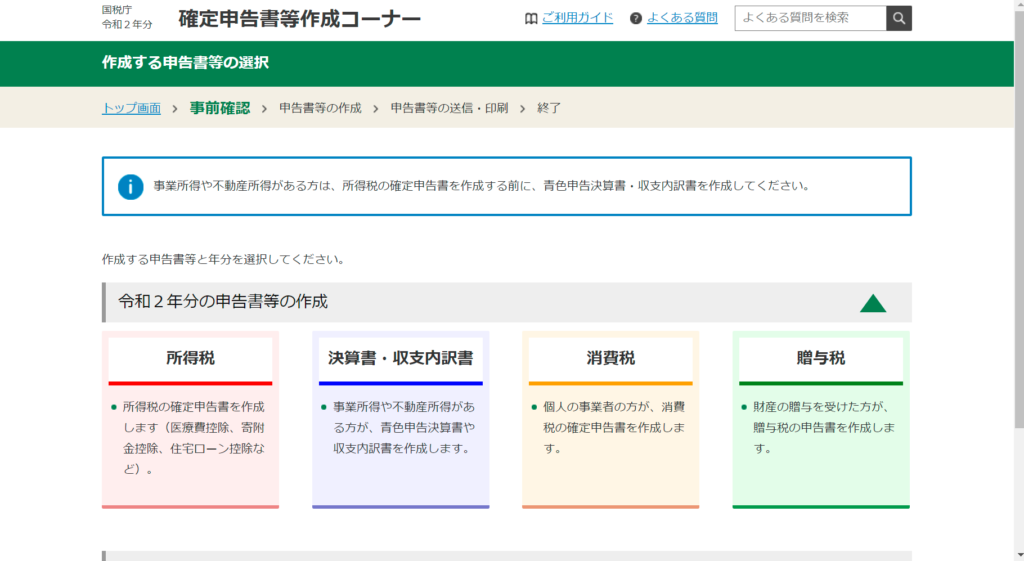Viewport: 1024px width, 561px height.
Task: Collapse the 令和２年分 section with green triangle
Action: point(873,303)
